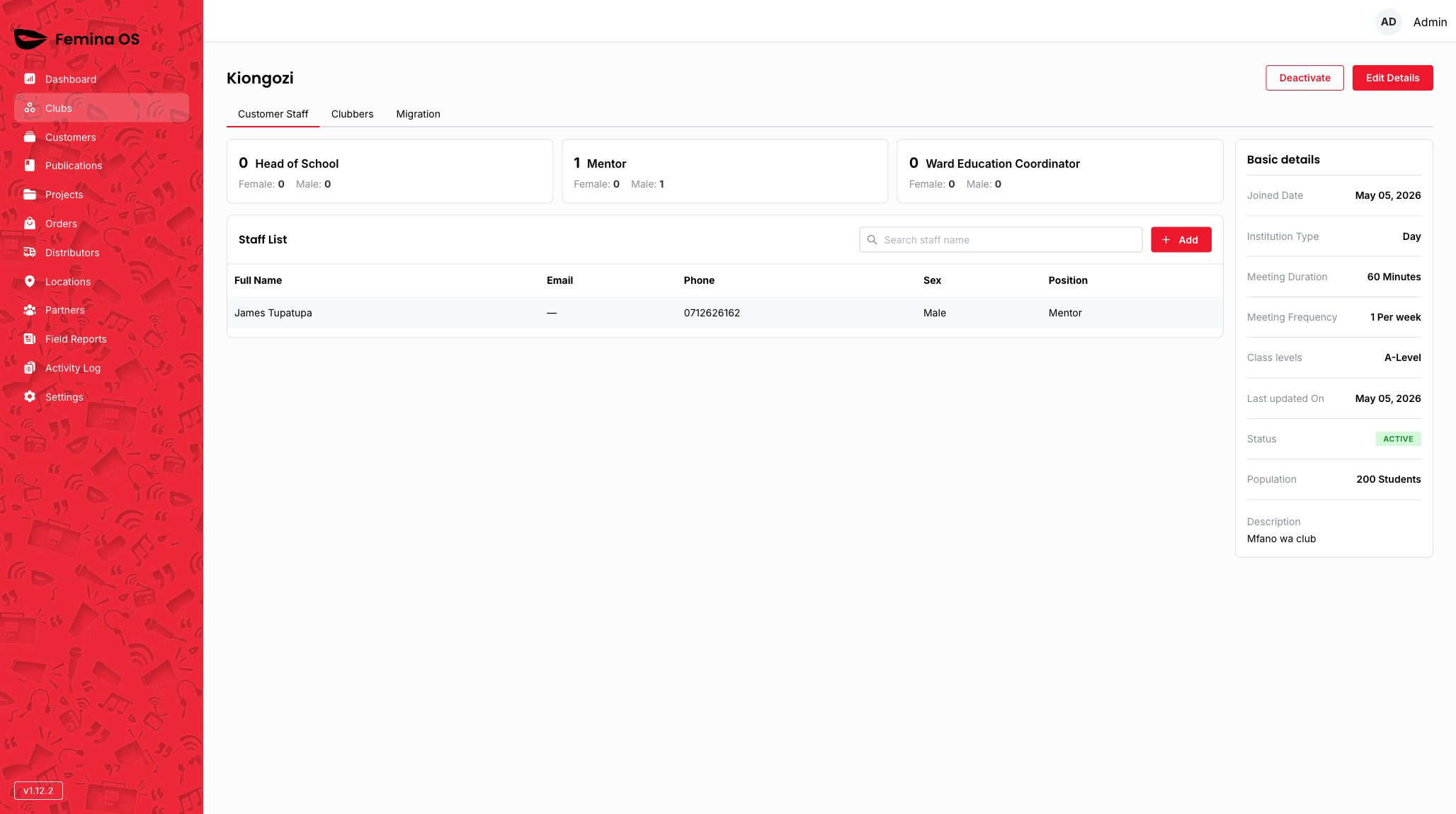
Task: Open Projects via its folder icon
Action: pos(30,194)
